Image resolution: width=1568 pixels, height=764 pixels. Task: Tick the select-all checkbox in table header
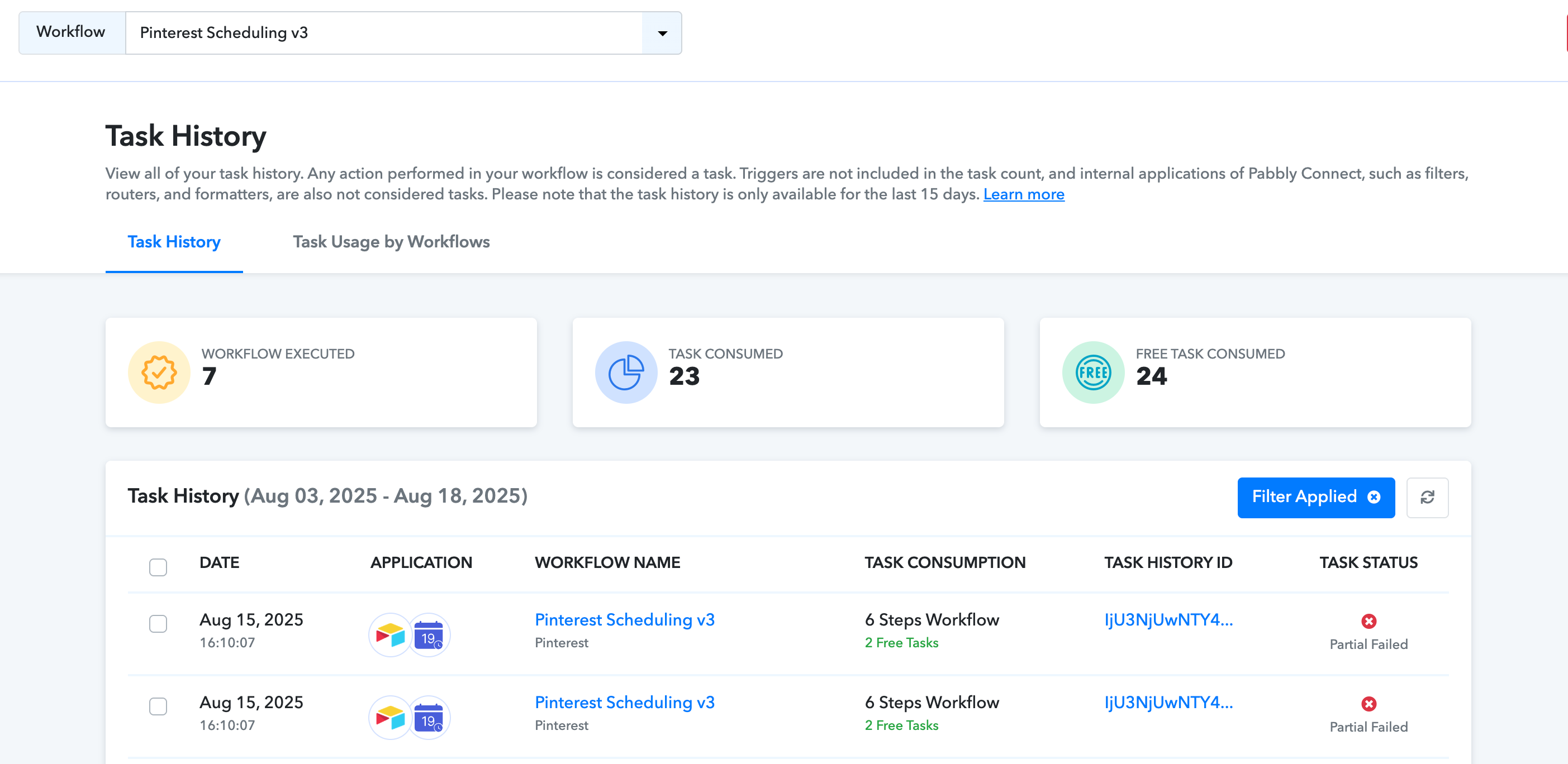(x=158, y=566)
